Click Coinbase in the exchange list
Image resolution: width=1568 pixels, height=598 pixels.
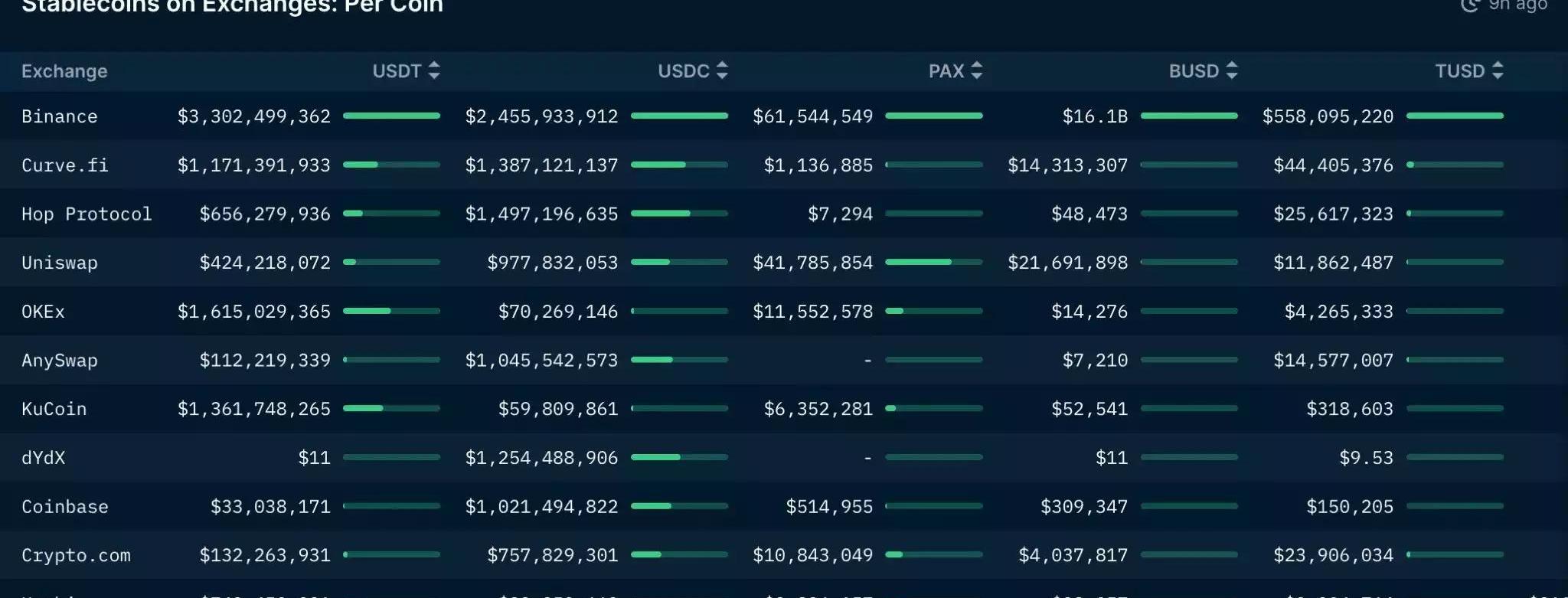65,507
